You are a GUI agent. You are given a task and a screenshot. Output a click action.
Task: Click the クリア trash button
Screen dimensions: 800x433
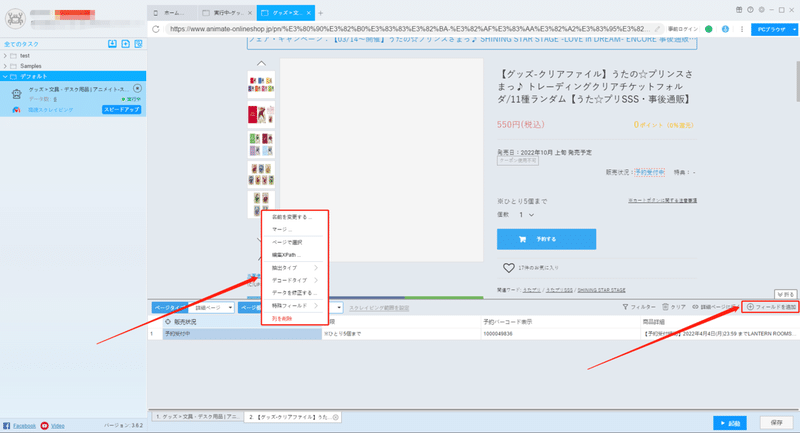(x=673, y=307)
